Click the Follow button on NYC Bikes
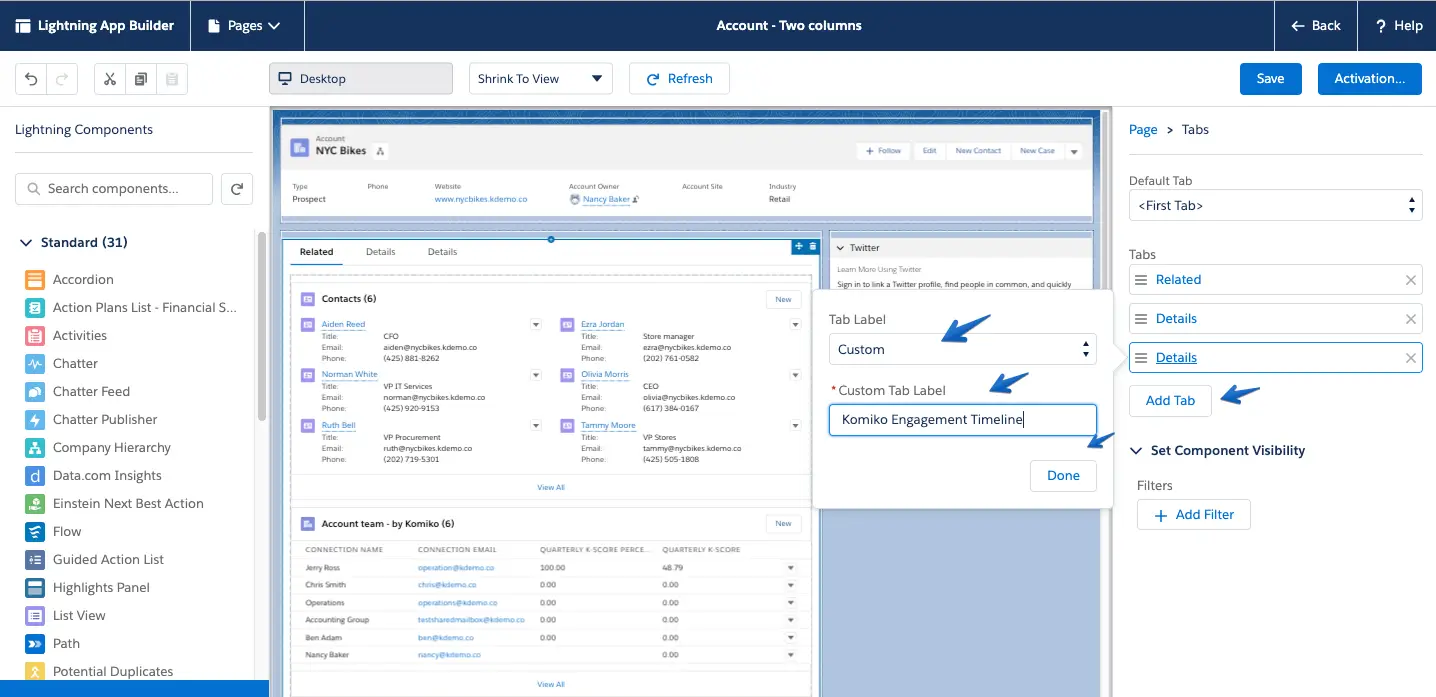 click(883, 151)
